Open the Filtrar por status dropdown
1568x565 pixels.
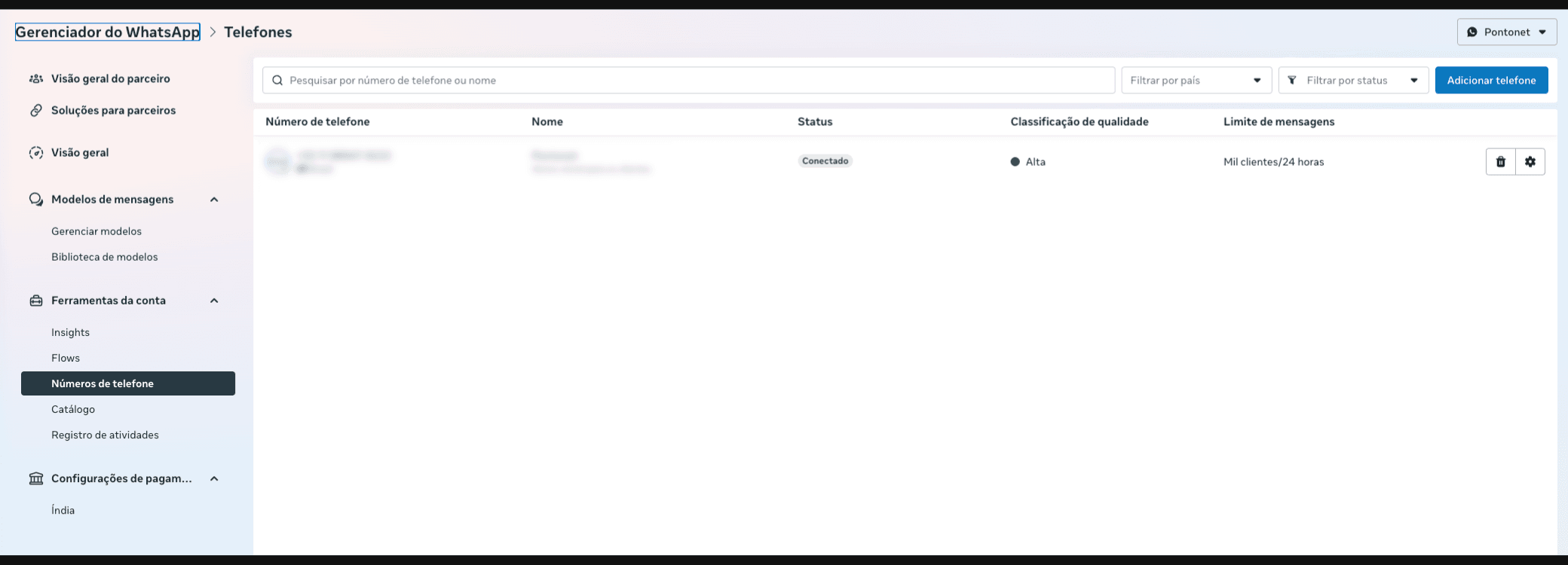pos(1353,80)
